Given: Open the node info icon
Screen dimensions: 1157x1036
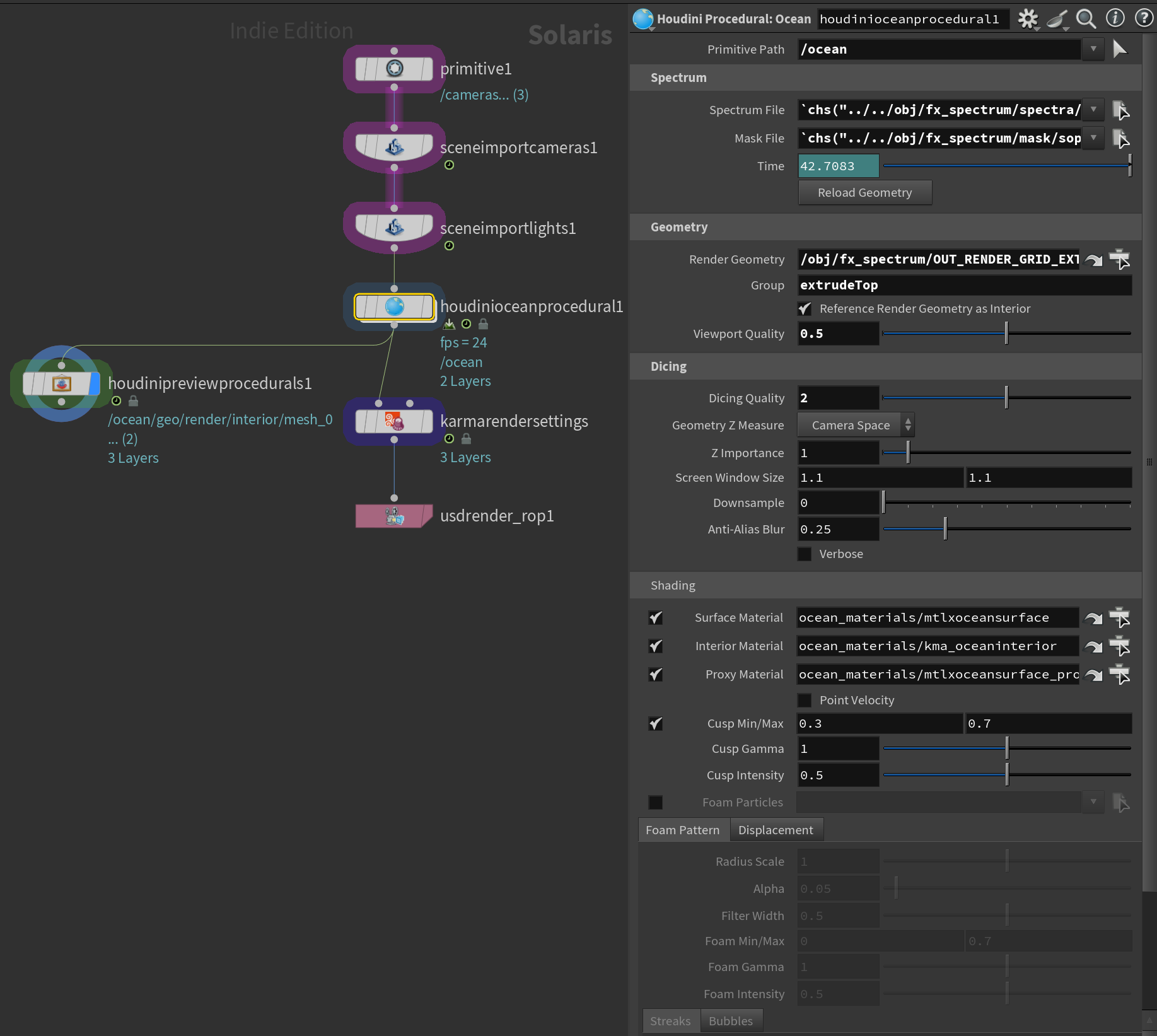Looking at the screenshot, I should pyautogui.click(x=1115, y=18).
